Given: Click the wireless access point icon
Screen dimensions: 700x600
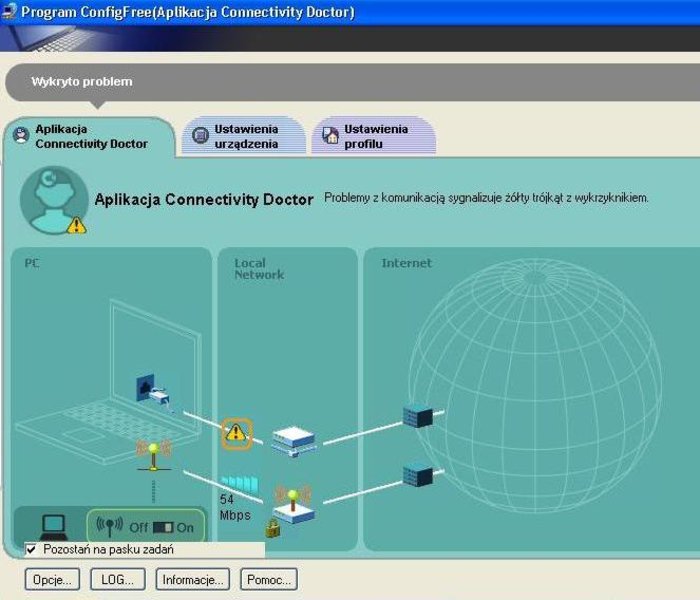Looking at the screenshot, I should [x=293, y=504].
